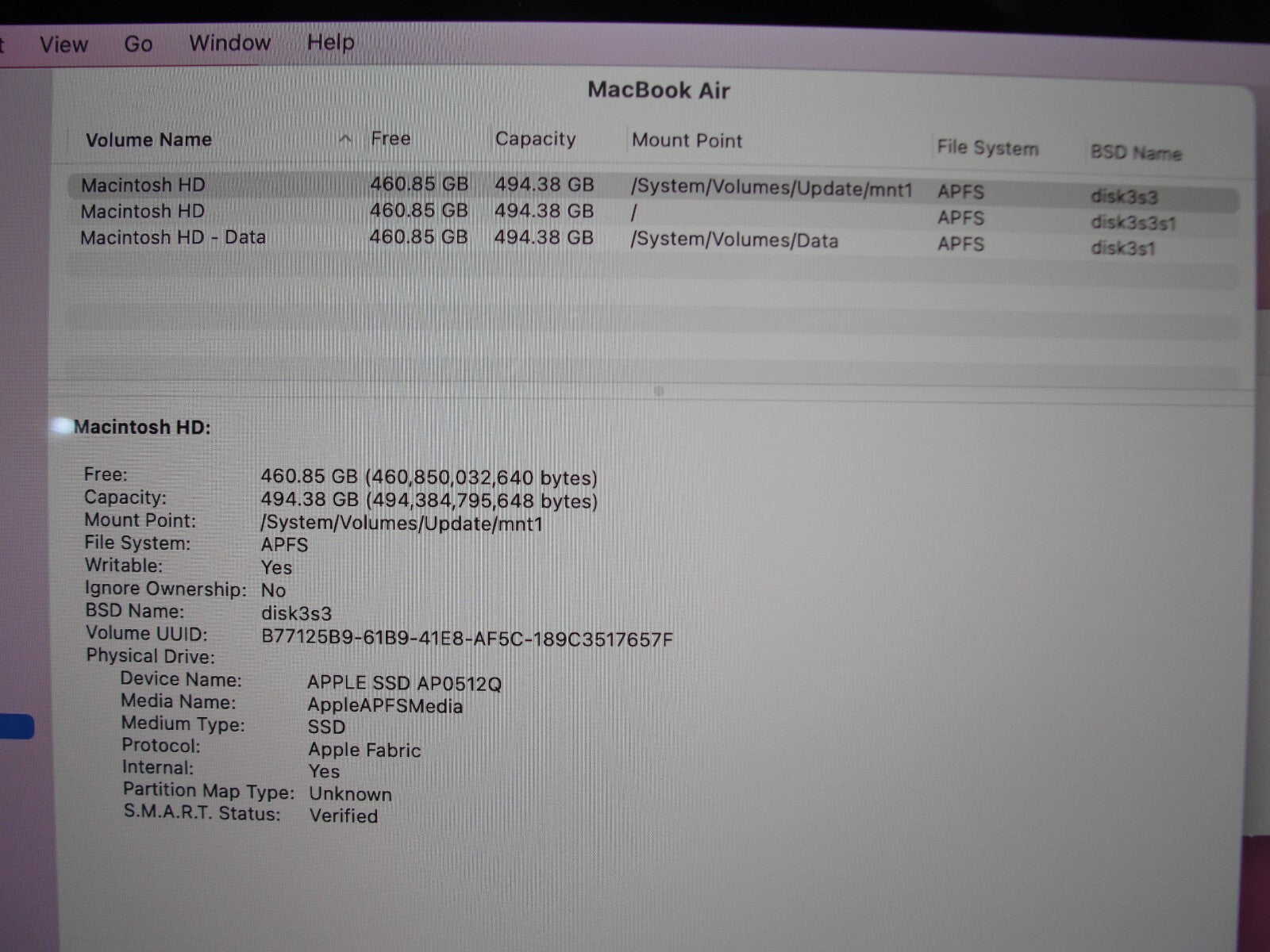Click the Volume UUID value text
Viewport: 1270px width, 952px height.
[x=467, y=639]
